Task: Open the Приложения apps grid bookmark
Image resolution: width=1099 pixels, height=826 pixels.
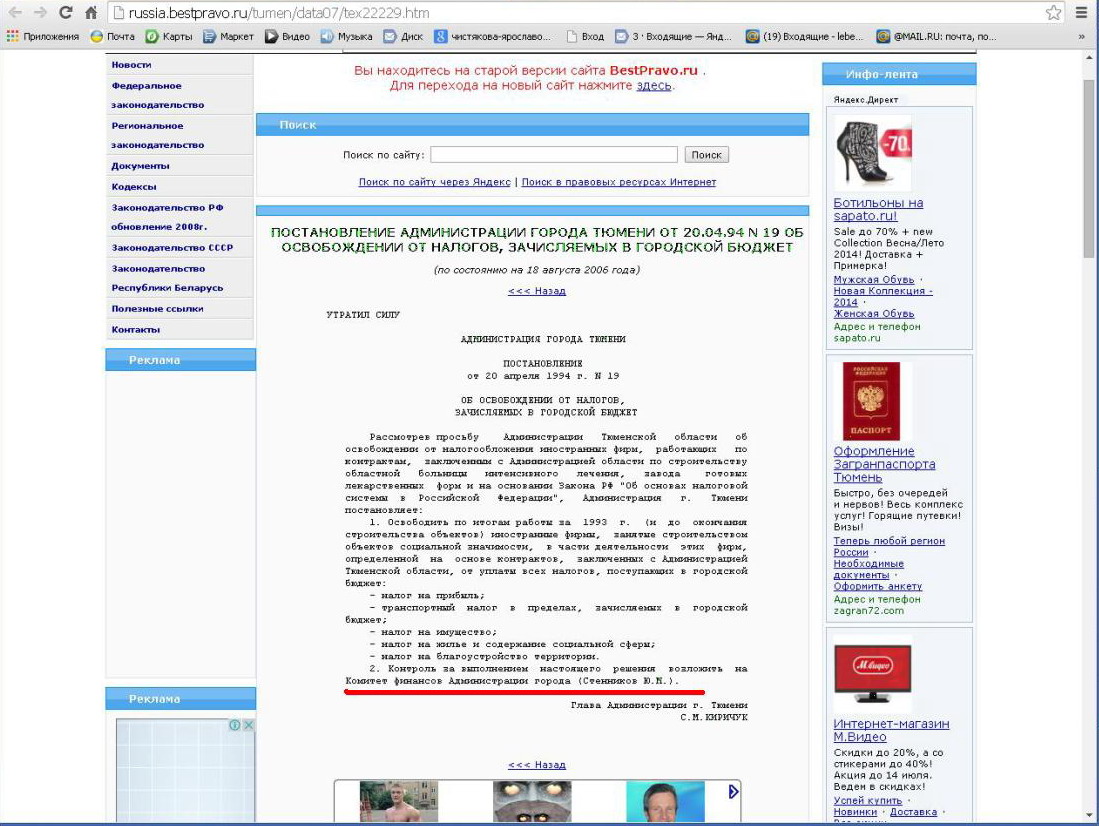Action: (43, 36)
